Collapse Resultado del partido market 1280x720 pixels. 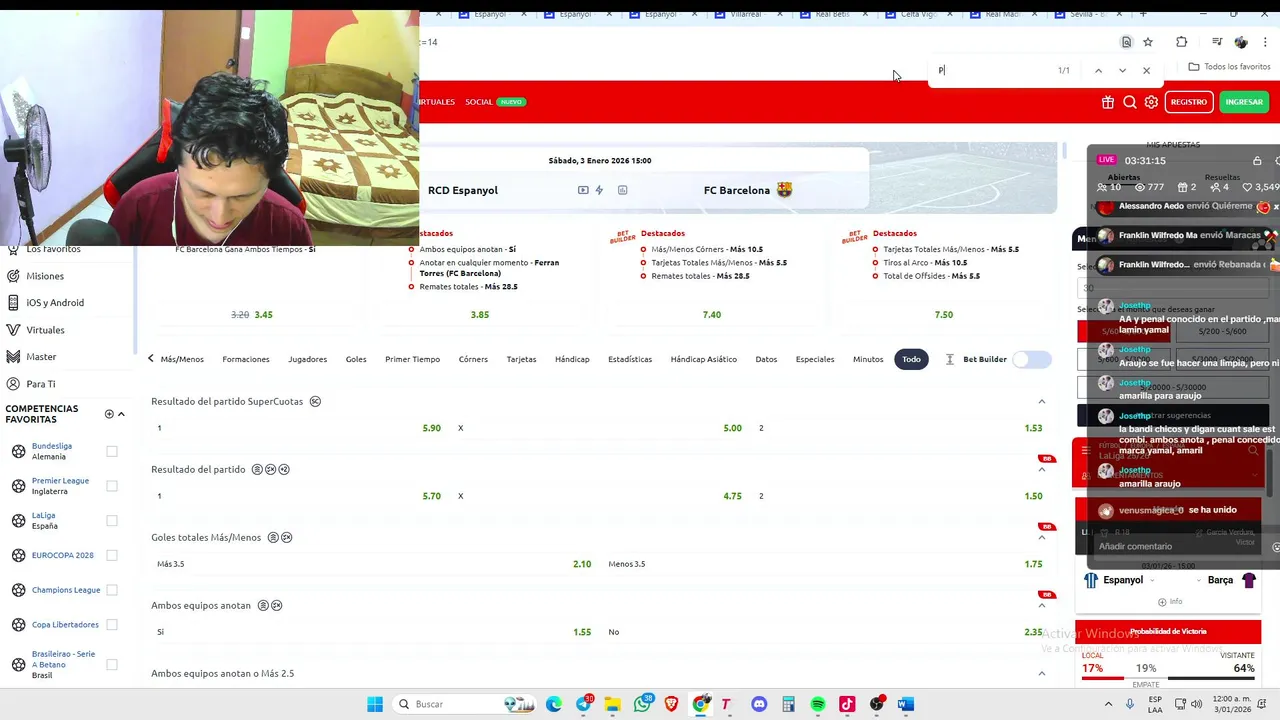(1041, 470)
